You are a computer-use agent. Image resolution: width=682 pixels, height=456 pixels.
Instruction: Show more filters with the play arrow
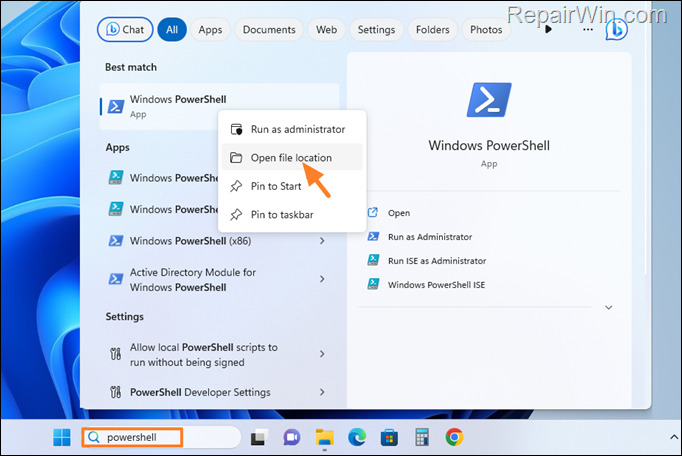coord(548,29)
